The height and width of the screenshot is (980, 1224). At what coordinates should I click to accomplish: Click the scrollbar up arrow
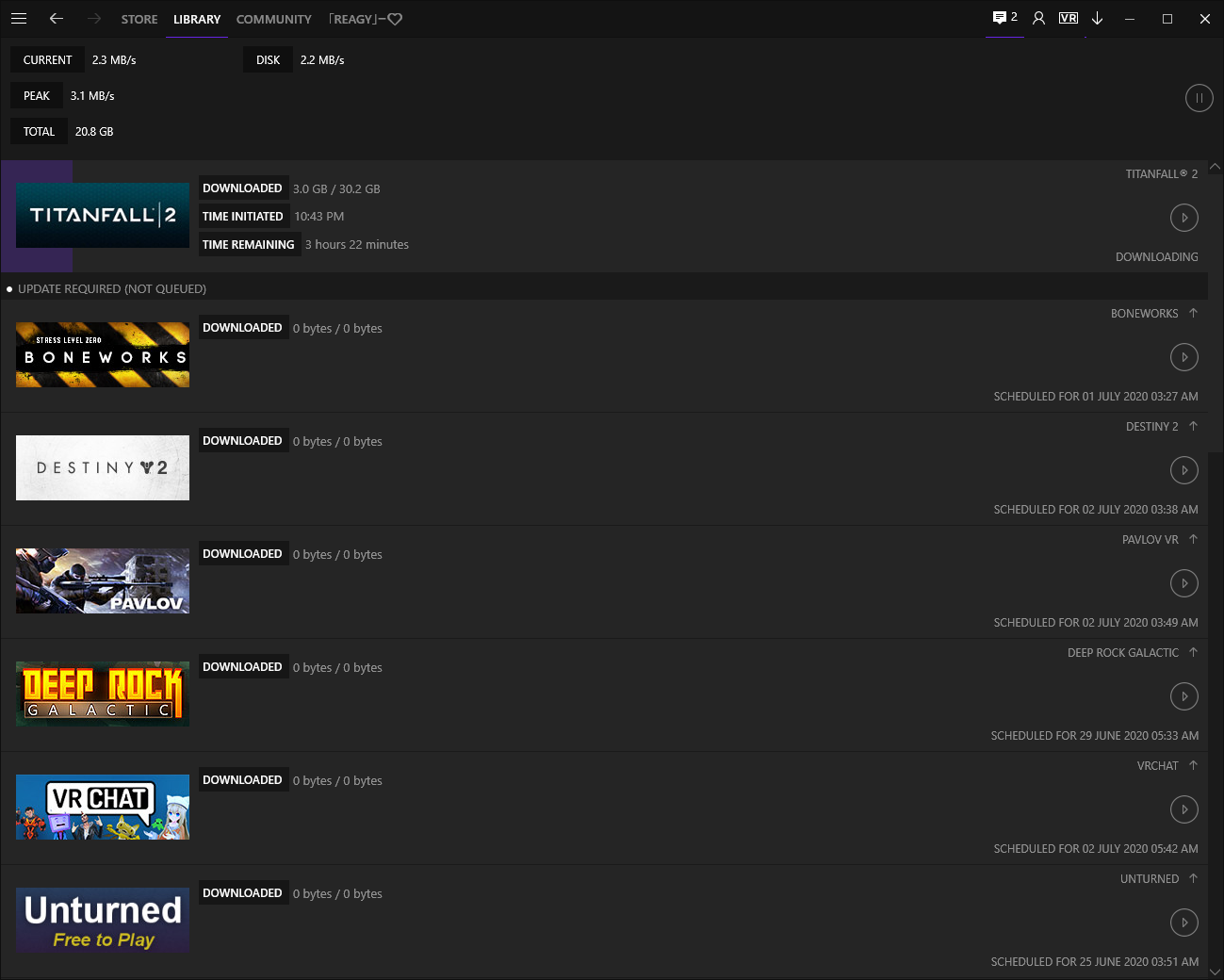point(1215,167)
